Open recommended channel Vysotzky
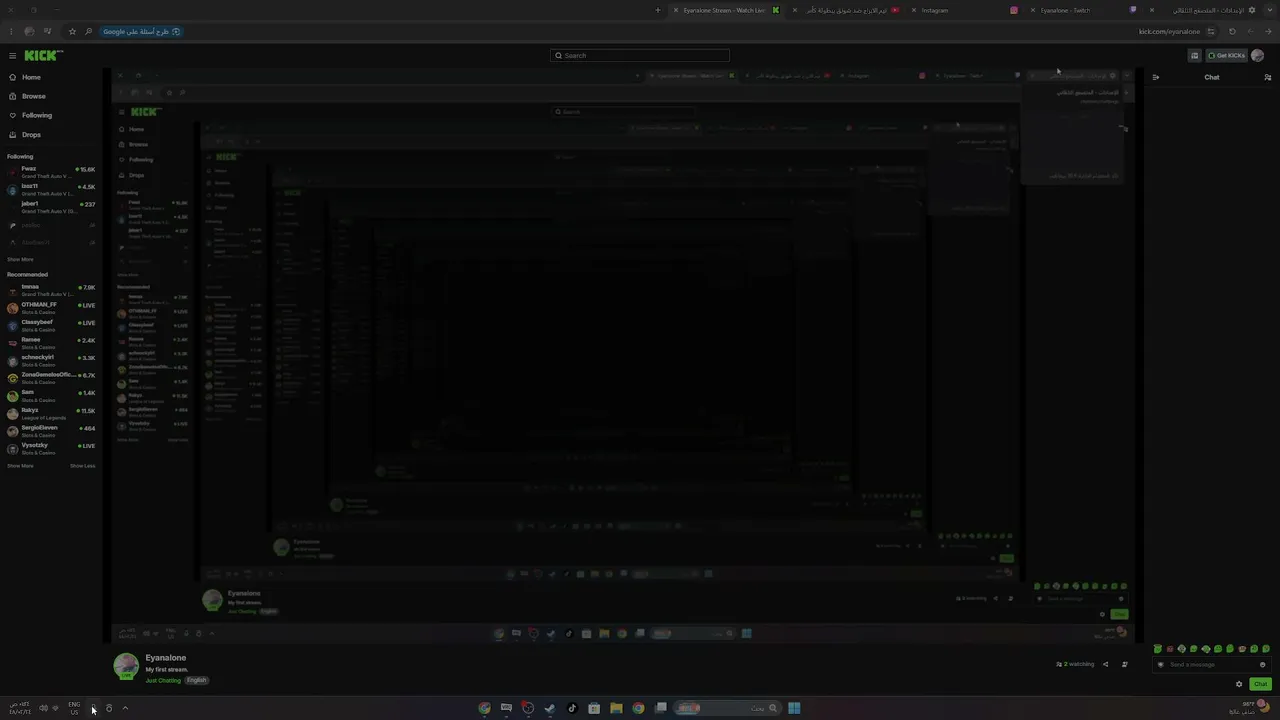The width and height of the screenshot is (1280, 720). tap(51, 448)
